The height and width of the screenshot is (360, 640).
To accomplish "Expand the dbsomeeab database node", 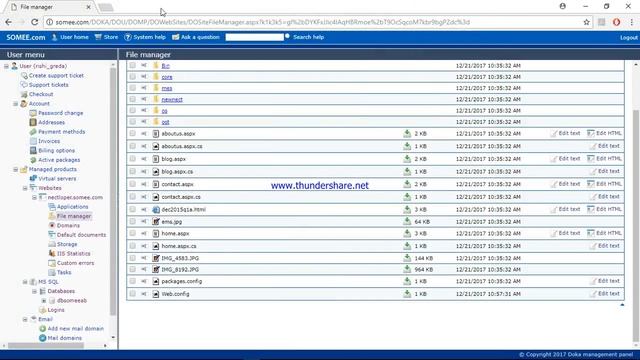I will tap(44, 301).
